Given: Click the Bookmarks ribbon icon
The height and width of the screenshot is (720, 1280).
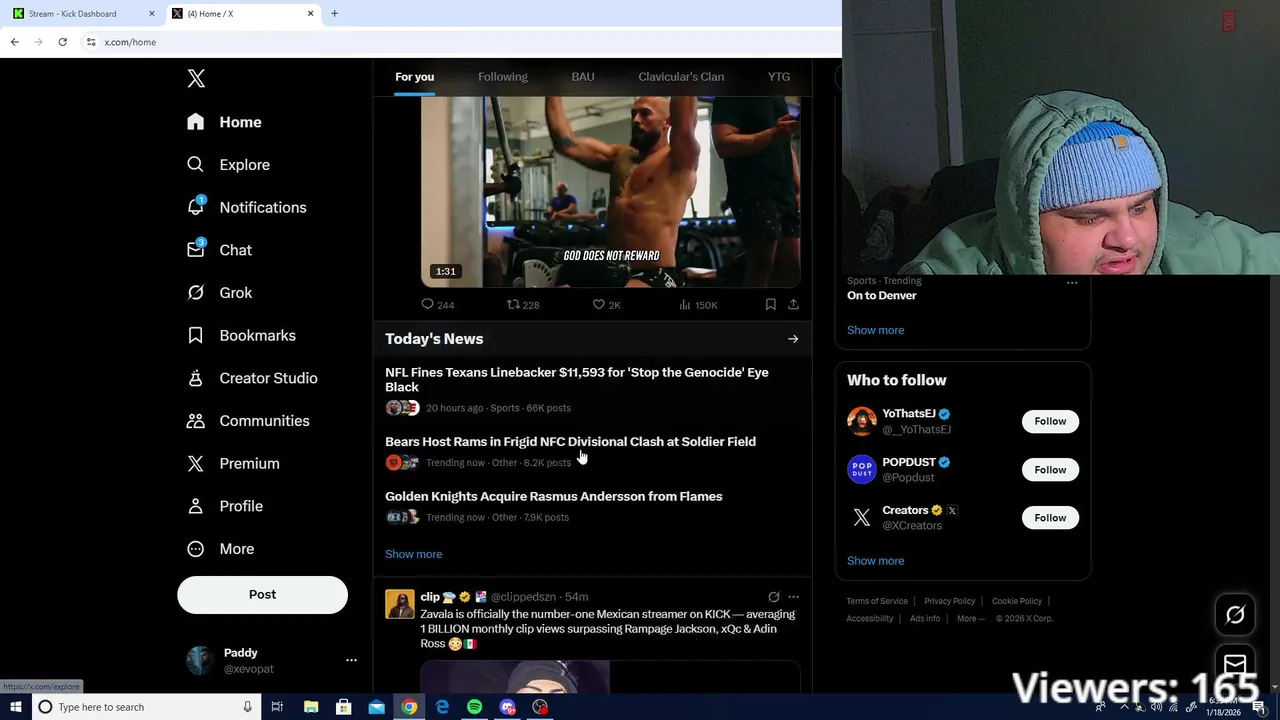Looking at the screenshot, I should tap(196, 336).
